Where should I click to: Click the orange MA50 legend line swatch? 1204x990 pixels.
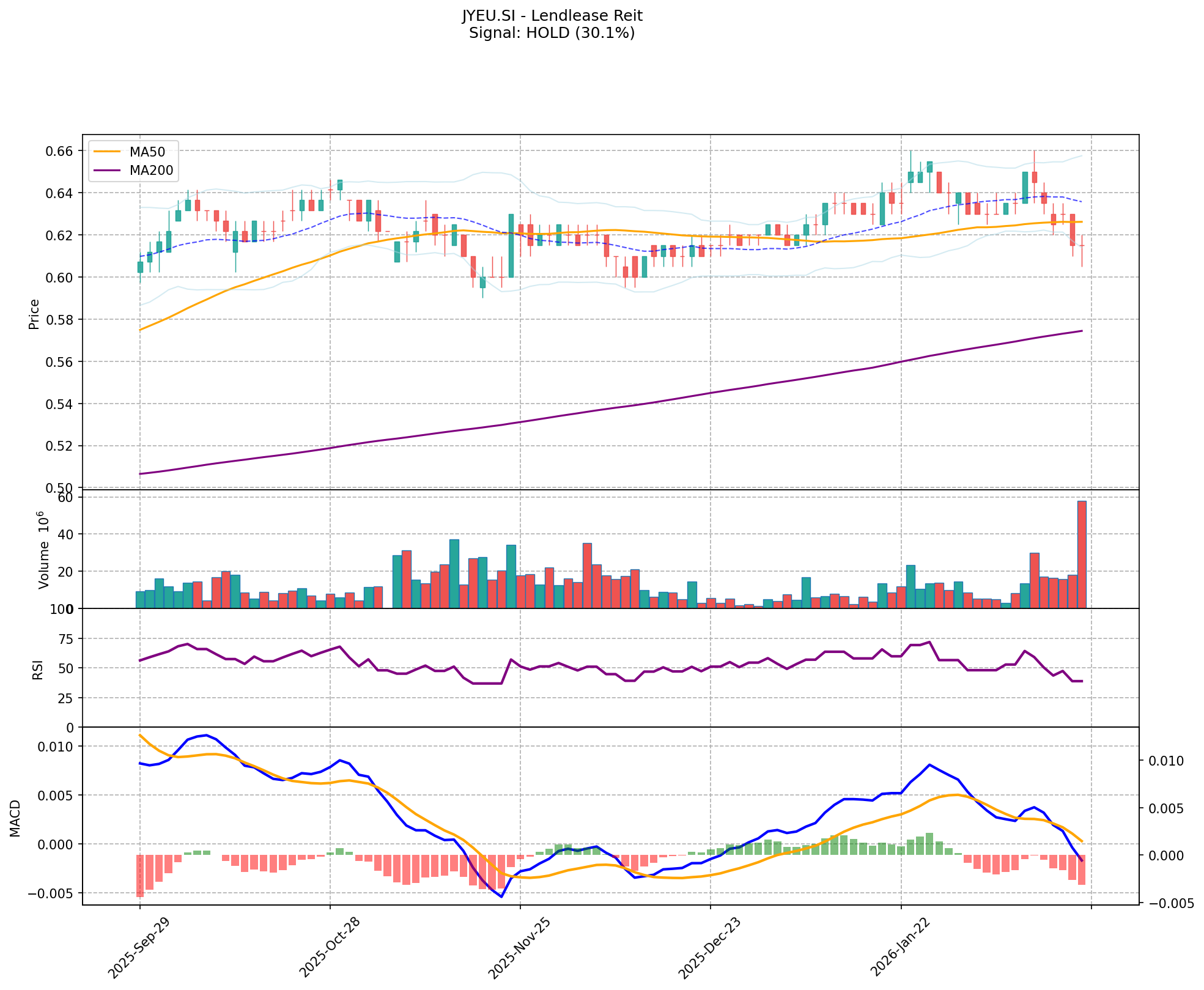pyautogui.click(x=107, y=152)
